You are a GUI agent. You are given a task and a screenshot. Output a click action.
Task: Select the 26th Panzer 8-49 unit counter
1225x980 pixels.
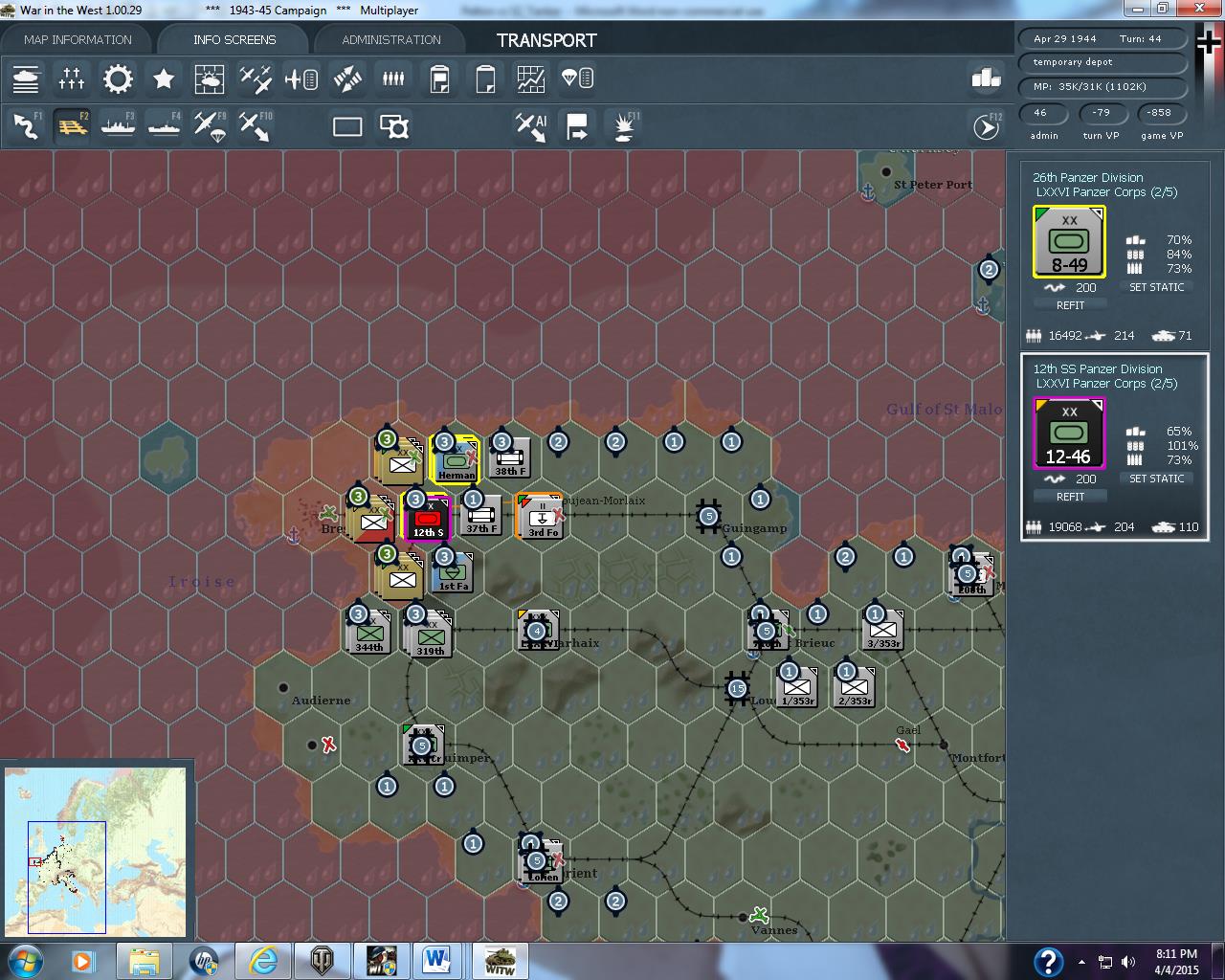click(1069, 242)
